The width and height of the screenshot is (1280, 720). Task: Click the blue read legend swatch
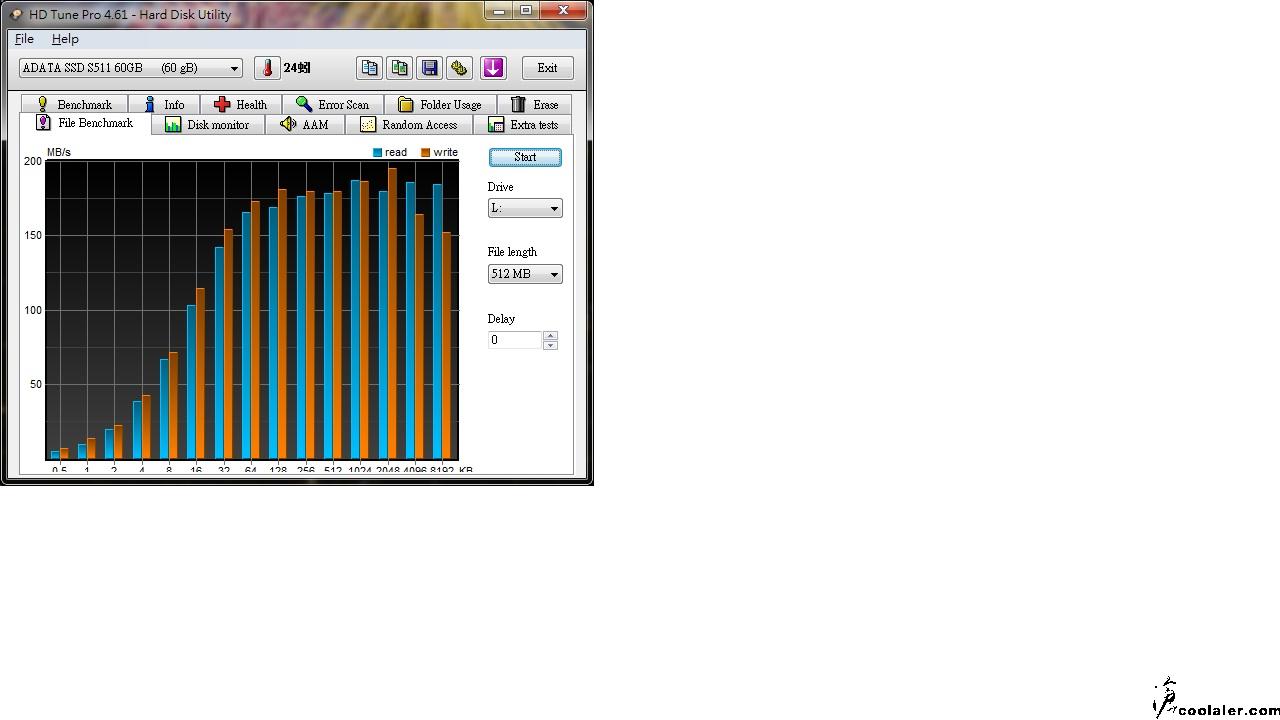click(x=378, y=153)
